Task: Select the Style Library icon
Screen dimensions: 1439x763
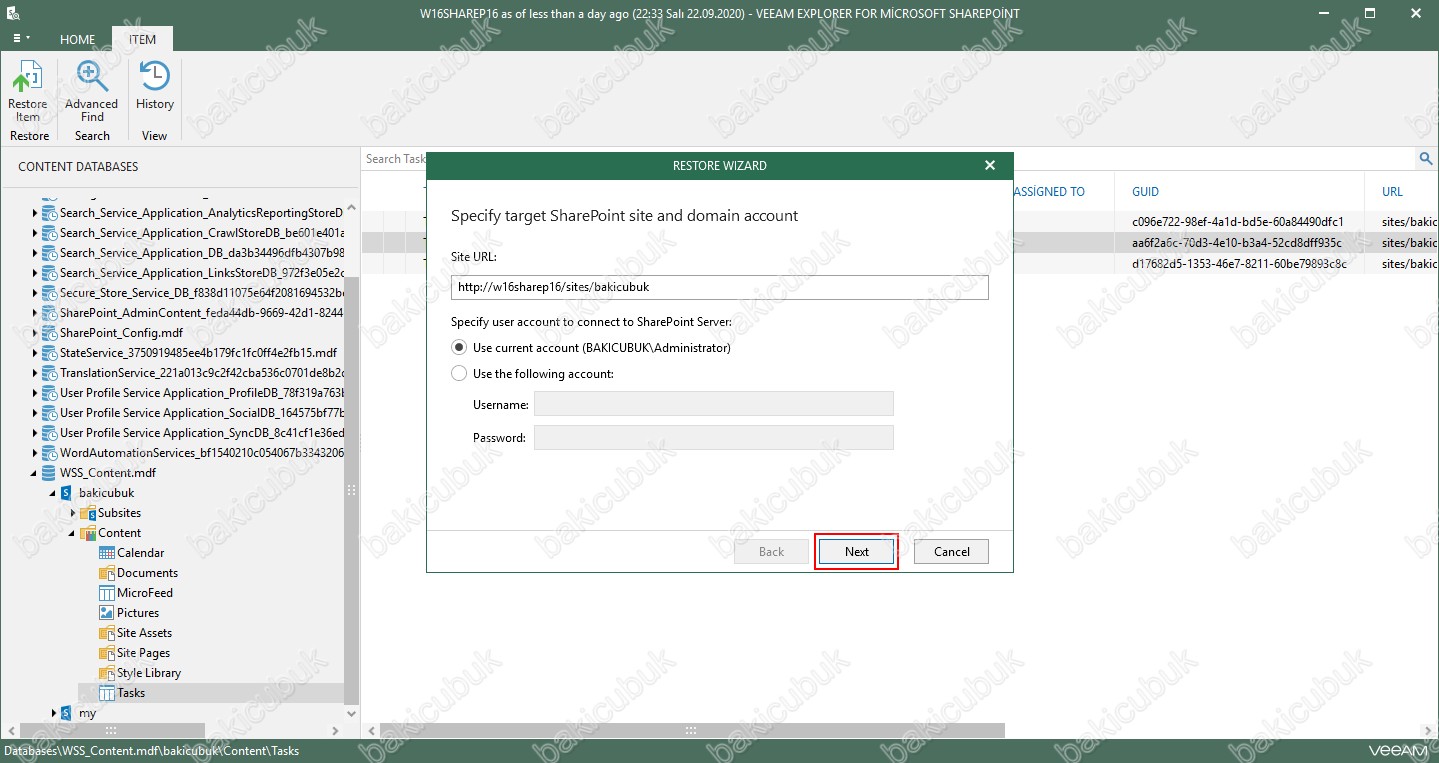Action: pyautogui.click(x=107, y=673)
